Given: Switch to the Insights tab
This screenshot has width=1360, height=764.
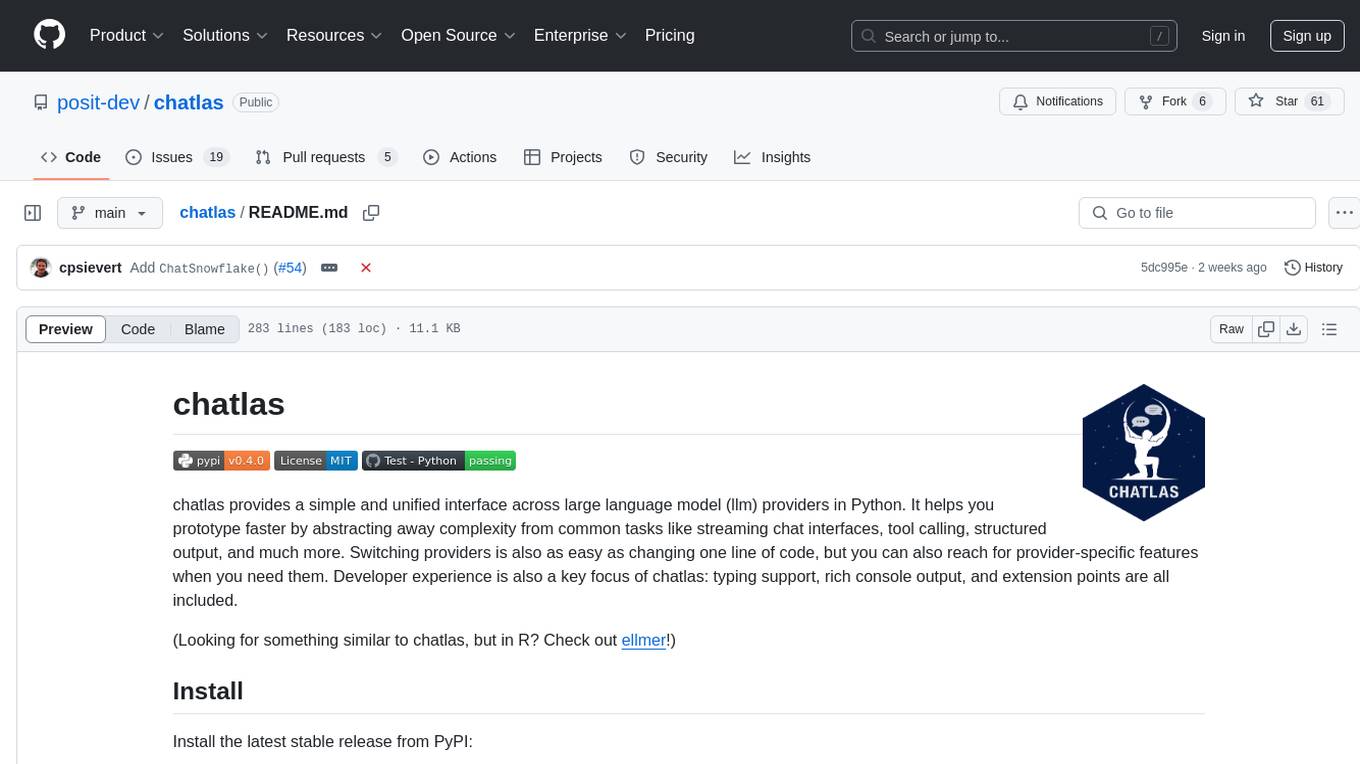Looking at the screenshot, I should coord(772,157).
